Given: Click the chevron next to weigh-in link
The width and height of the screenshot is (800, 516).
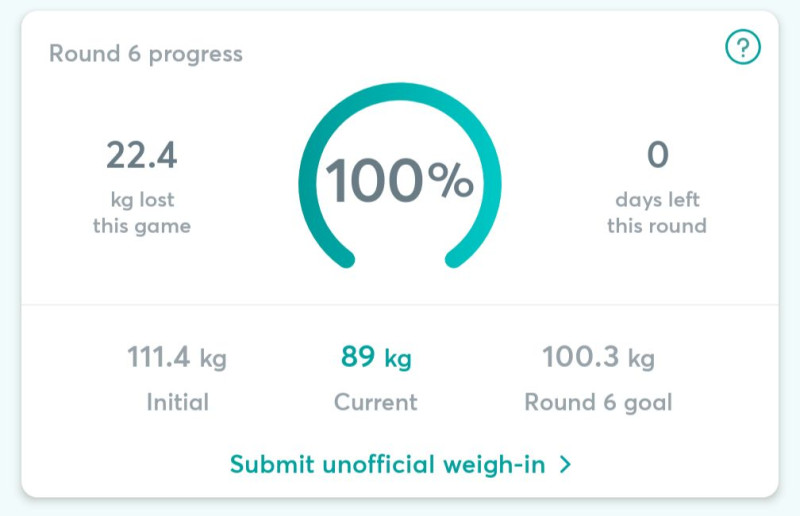Looking at the screenshot, I should tap(565, 465).
